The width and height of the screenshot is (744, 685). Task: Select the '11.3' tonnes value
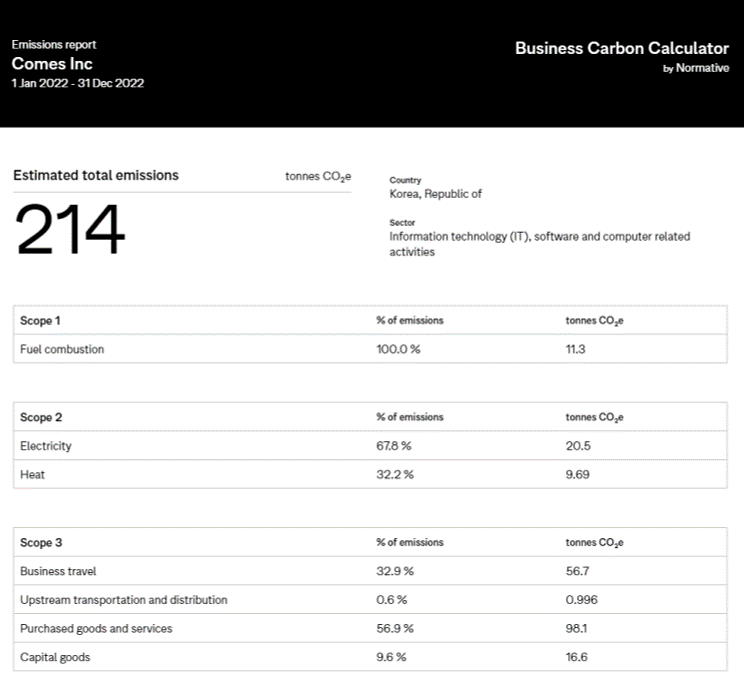[x=576, y=349]
